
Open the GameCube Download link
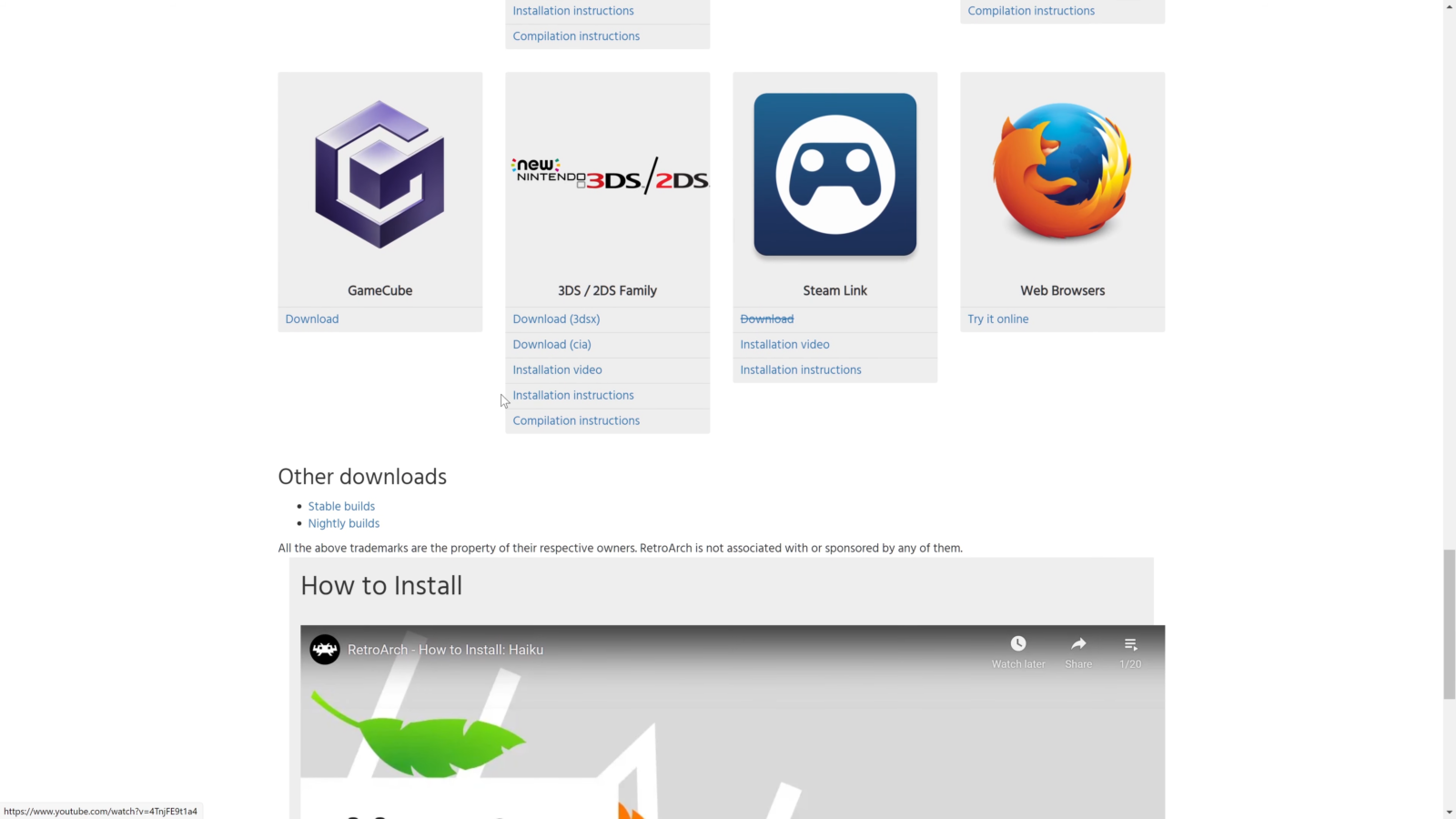pyautogui.click(x=312, y=319)
